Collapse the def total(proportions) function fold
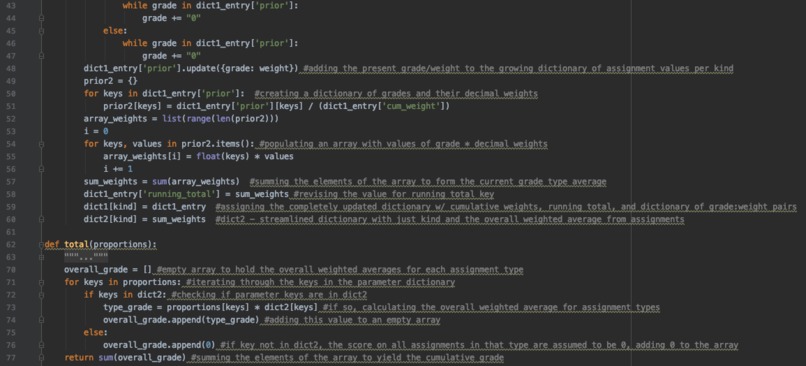The height and width of the screenshot is (366, 806). point(41,244)
